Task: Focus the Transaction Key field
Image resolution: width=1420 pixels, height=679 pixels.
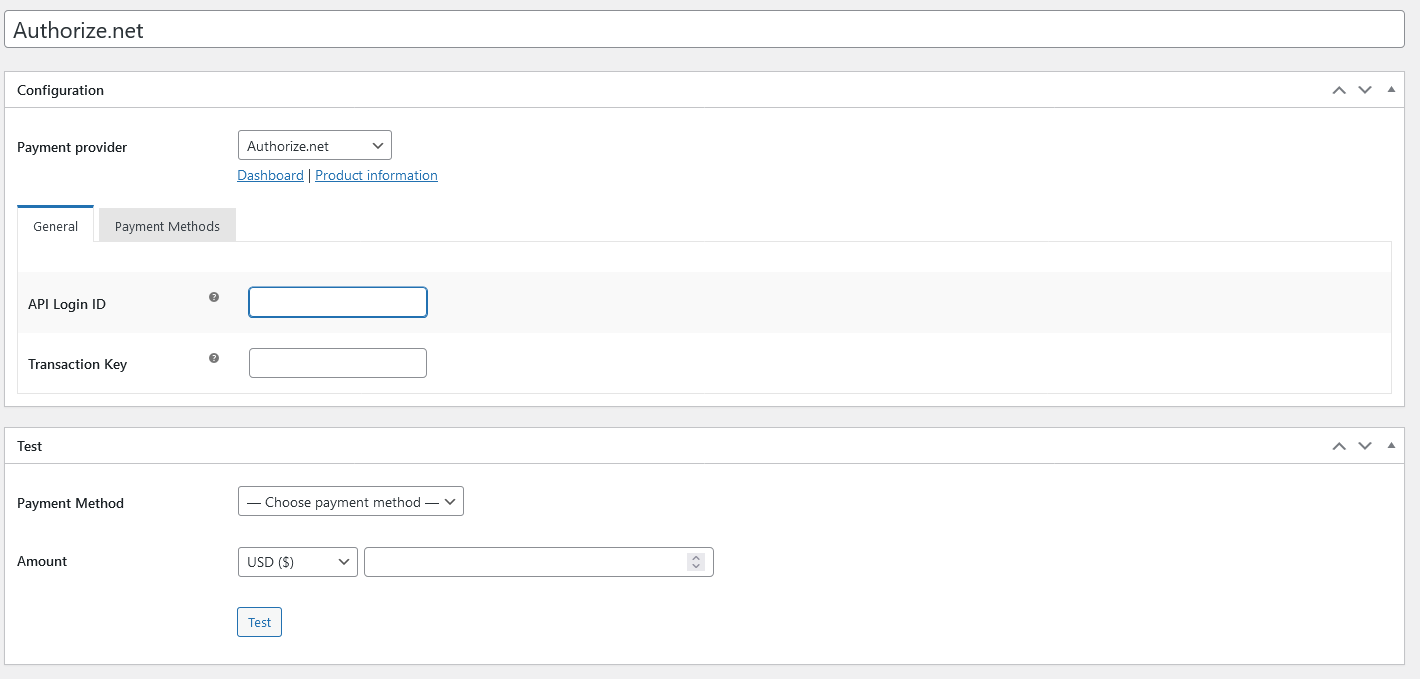Action: click(338, 363)
